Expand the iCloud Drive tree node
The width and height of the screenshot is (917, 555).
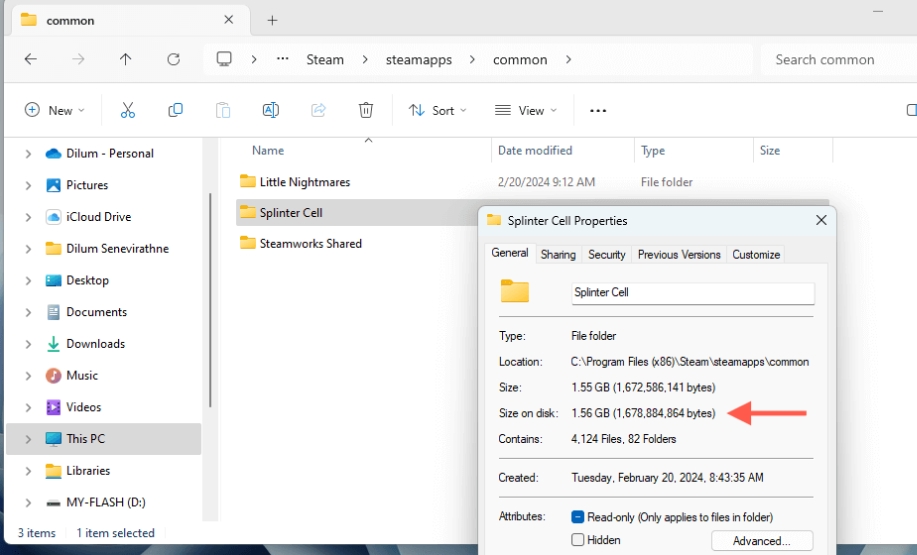point(28,217)
